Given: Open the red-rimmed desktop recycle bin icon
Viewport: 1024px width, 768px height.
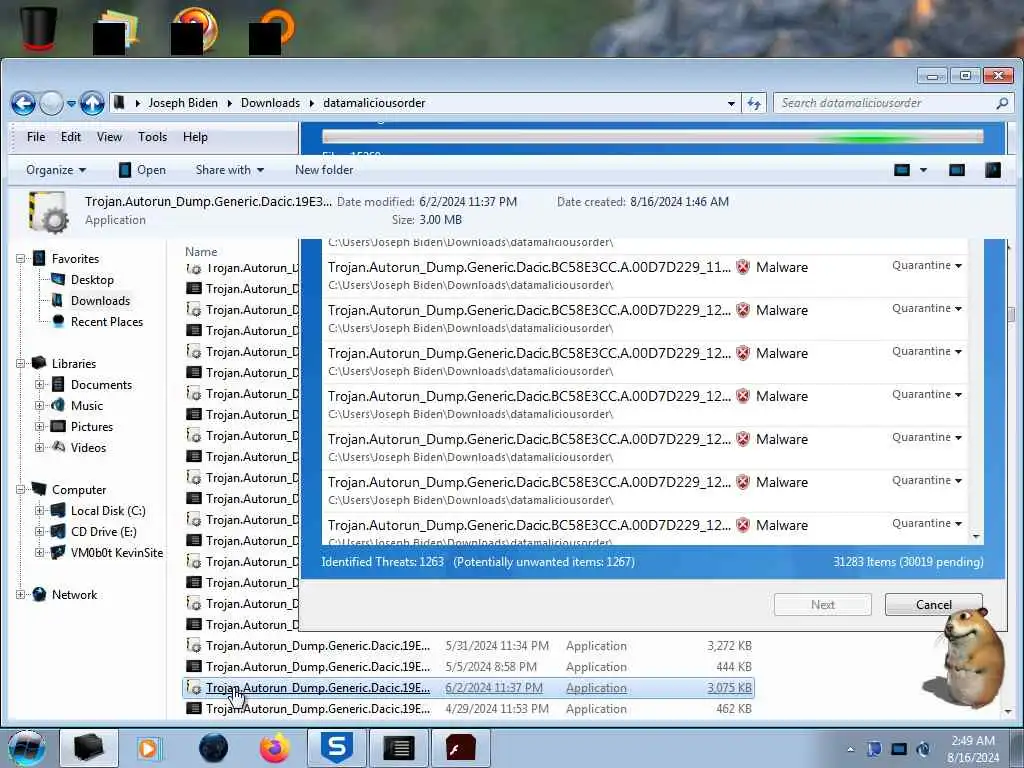Looking at the screenshot, I should [x=39, y=28].
